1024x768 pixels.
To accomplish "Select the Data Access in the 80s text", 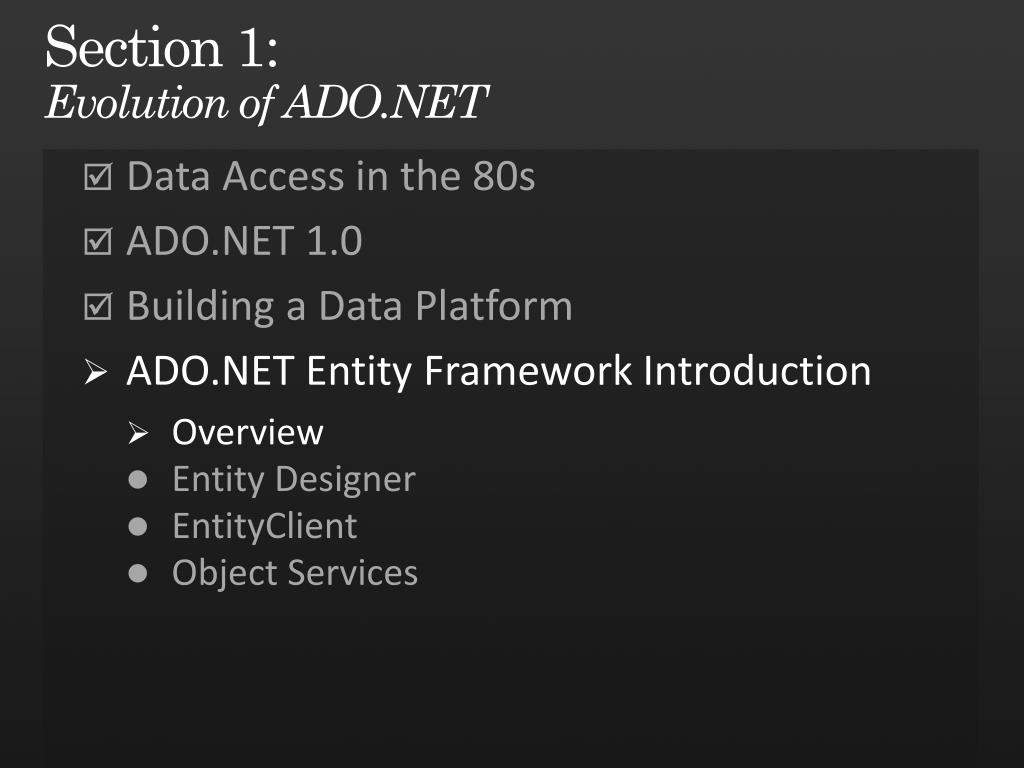I will click(331, 176).
